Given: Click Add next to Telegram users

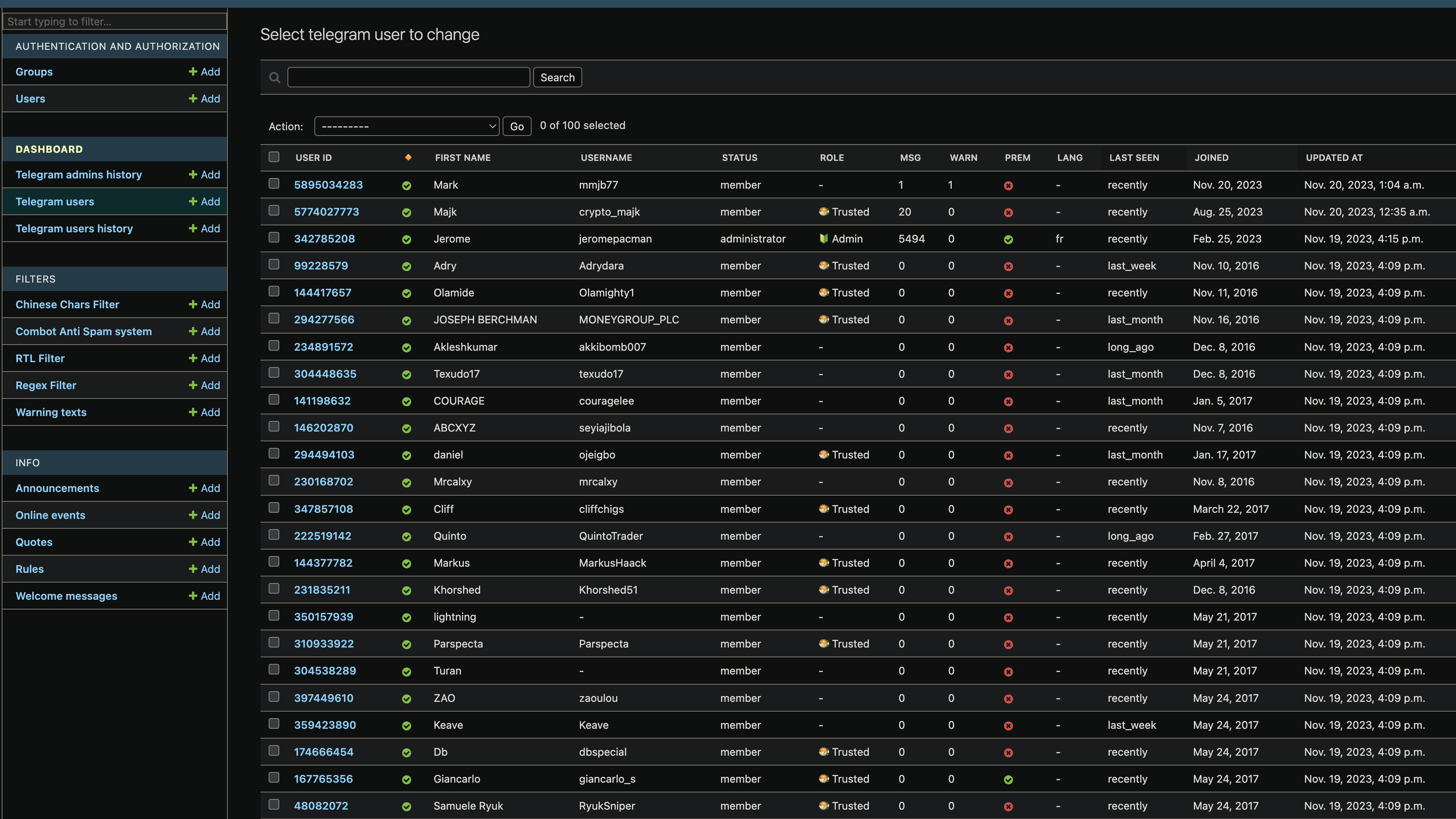Looking at the screenshot, I should pos(205,202).
